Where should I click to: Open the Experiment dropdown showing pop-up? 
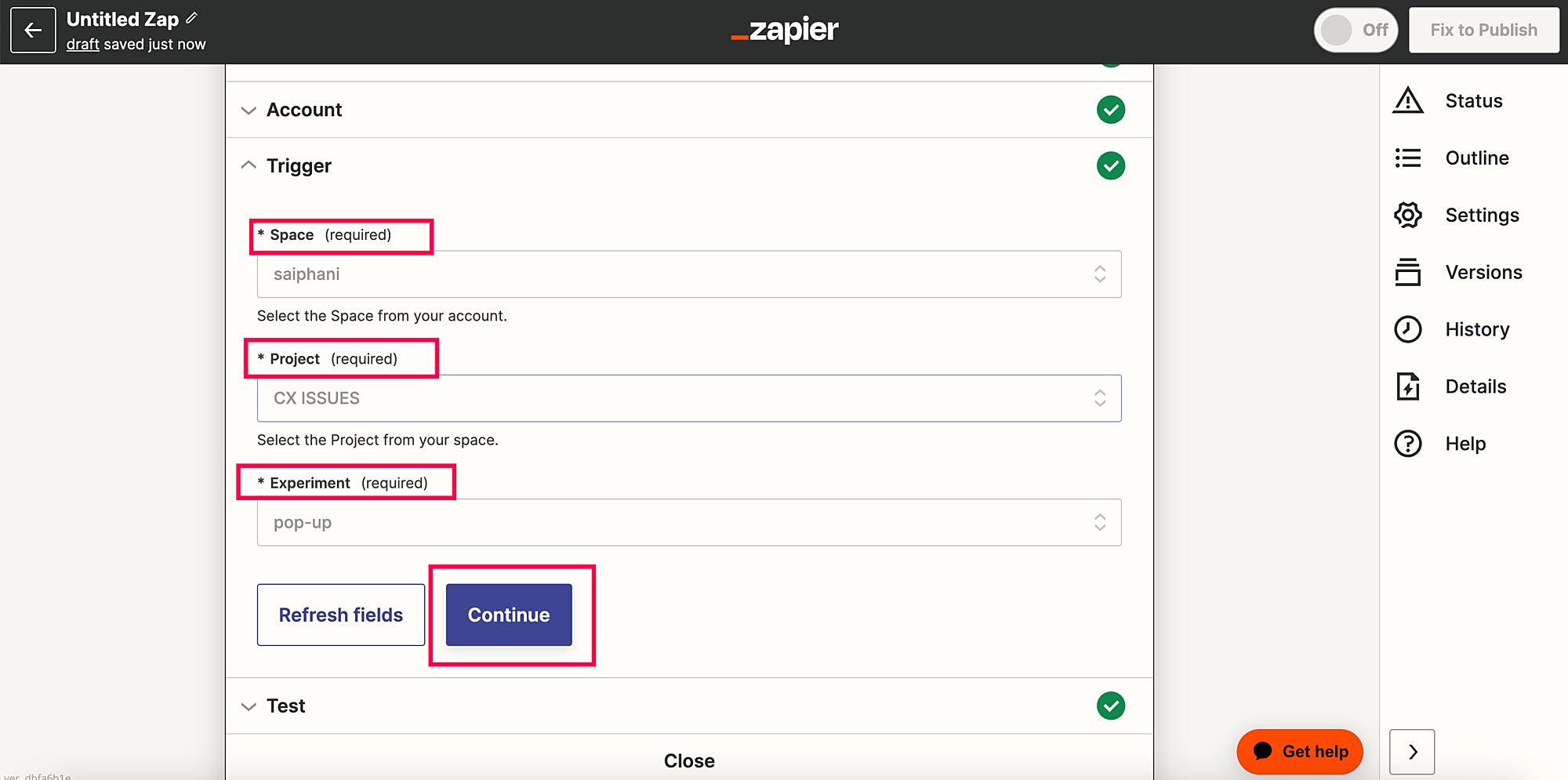[x=688, y=523]
